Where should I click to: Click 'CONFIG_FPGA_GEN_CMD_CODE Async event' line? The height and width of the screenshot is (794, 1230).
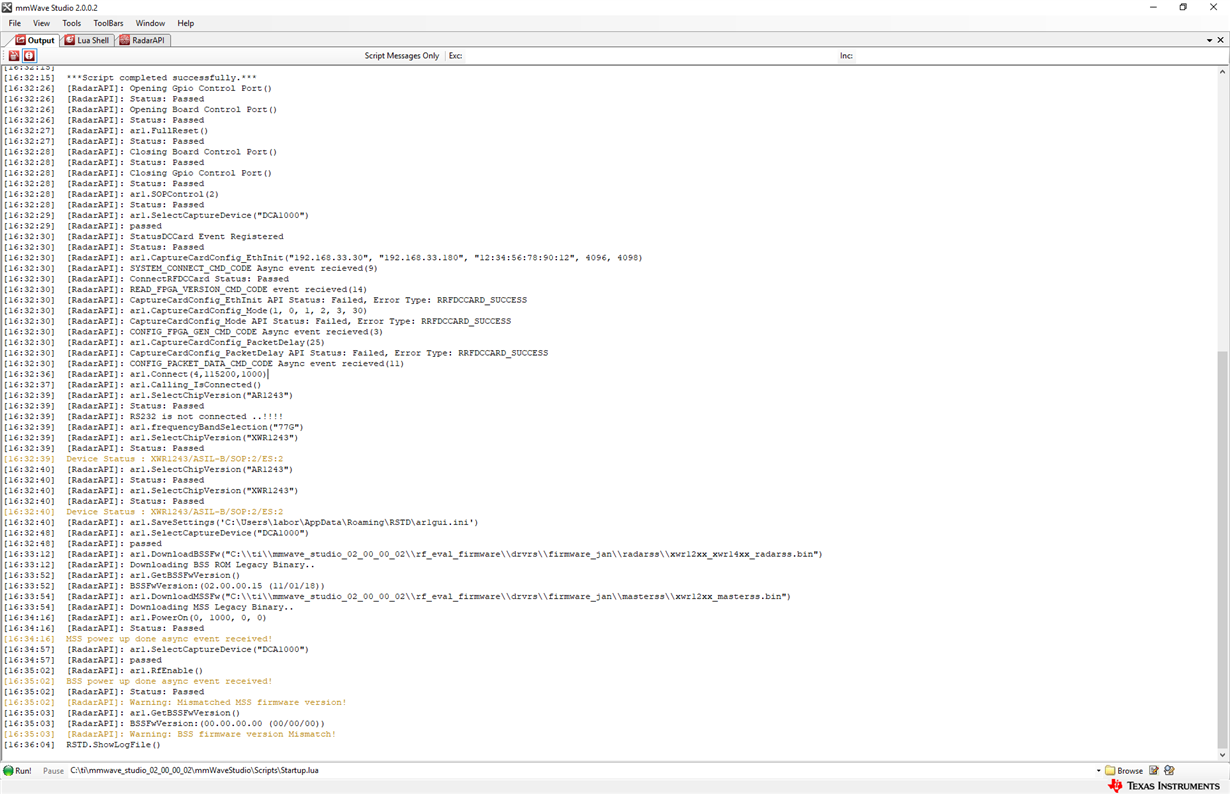point(256,332)
